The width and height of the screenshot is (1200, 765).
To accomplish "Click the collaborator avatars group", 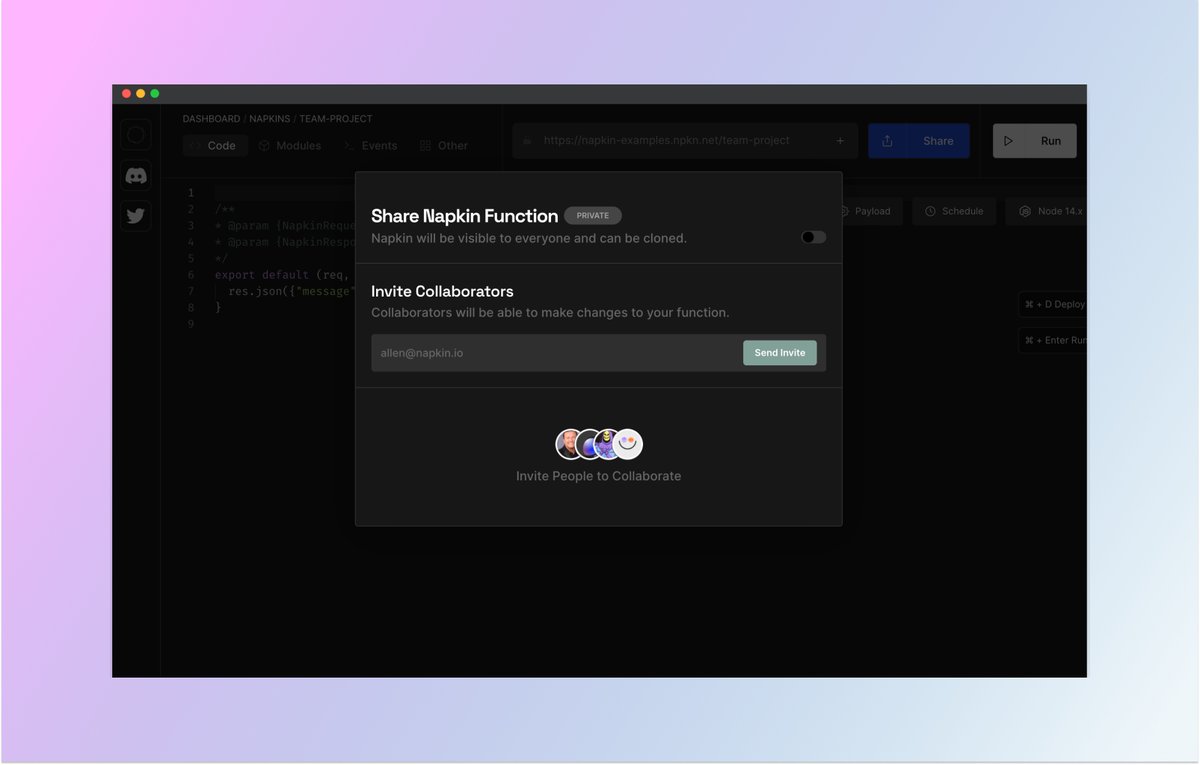I will (599, 444).
